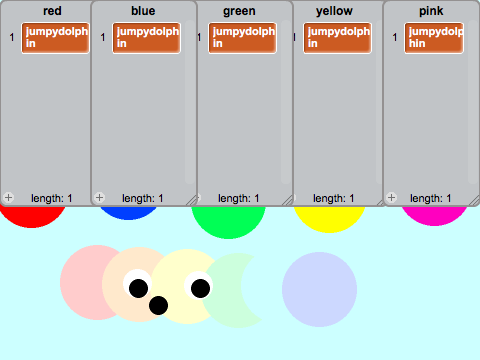Add an item to the blue list
Viewport: 480px width, 360px height.
click(x=99, y=198)
